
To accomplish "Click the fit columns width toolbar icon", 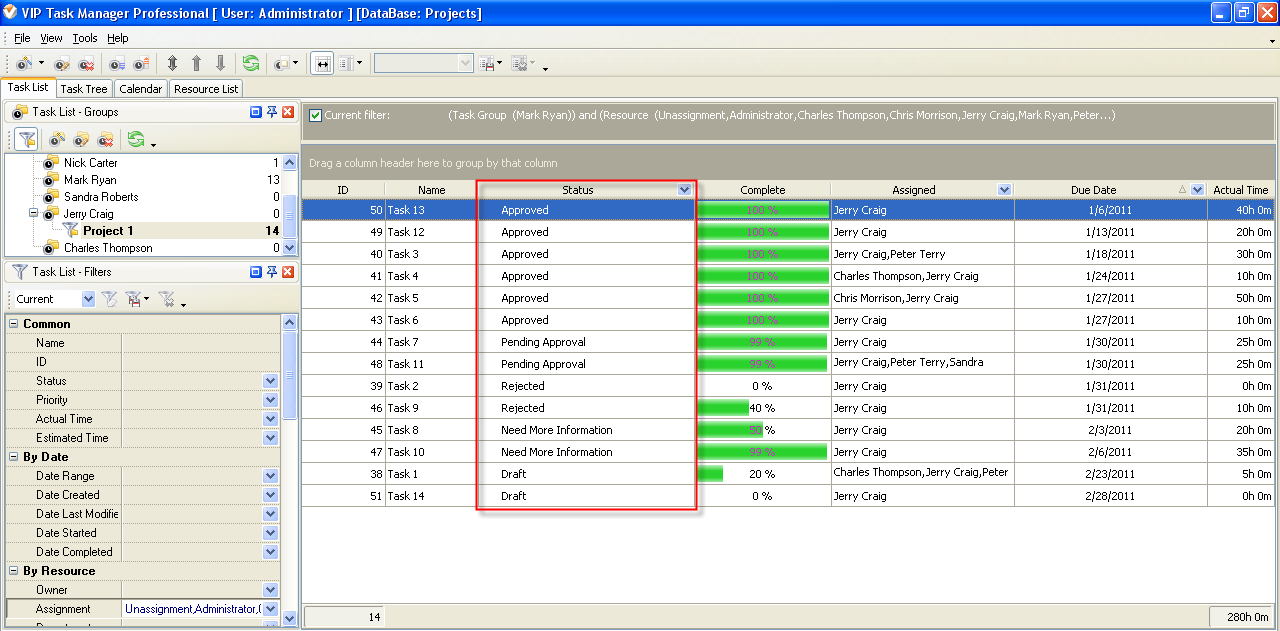I will (322, 63).
